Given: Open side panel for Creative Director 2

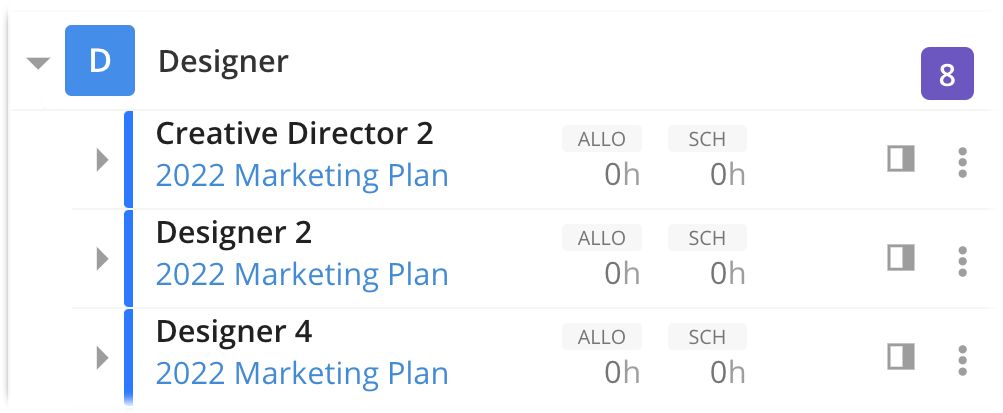Looking at the screenshot, I should click(x=901, y=159).
